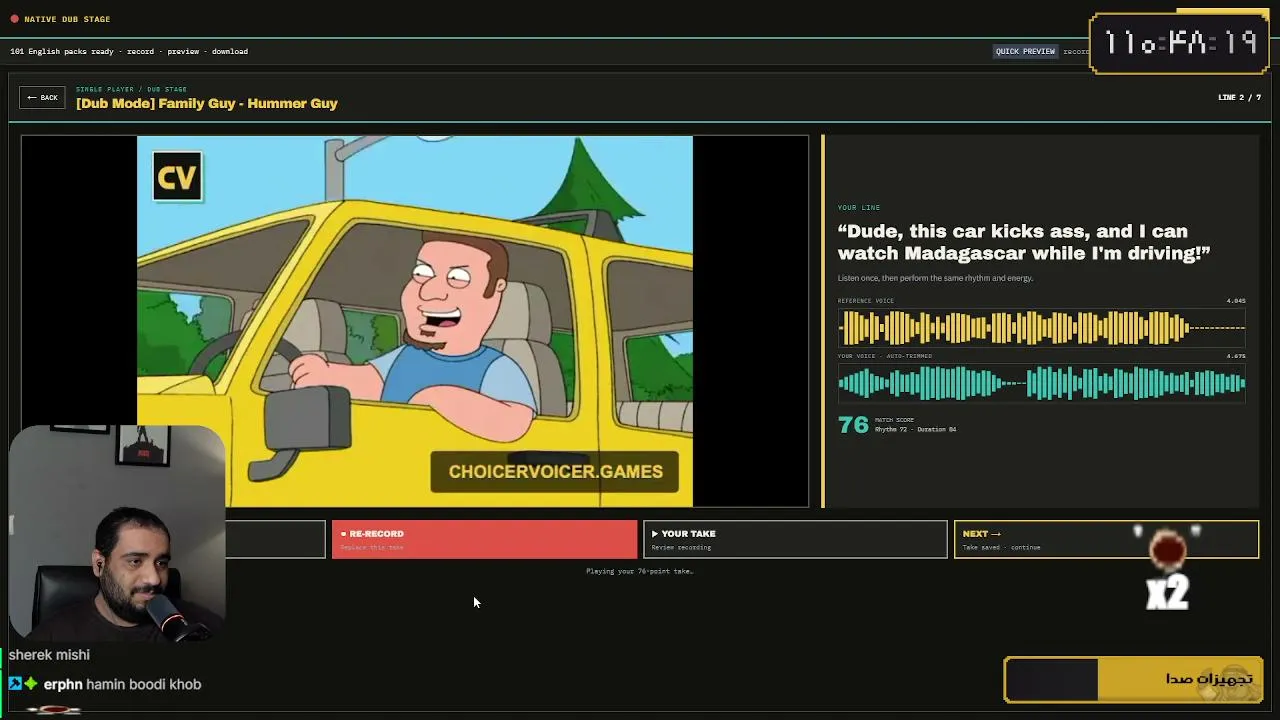Screen dimensions: 1280x720
Task: Click the "LINE 2 / 7" counter
Action: 1239,97
